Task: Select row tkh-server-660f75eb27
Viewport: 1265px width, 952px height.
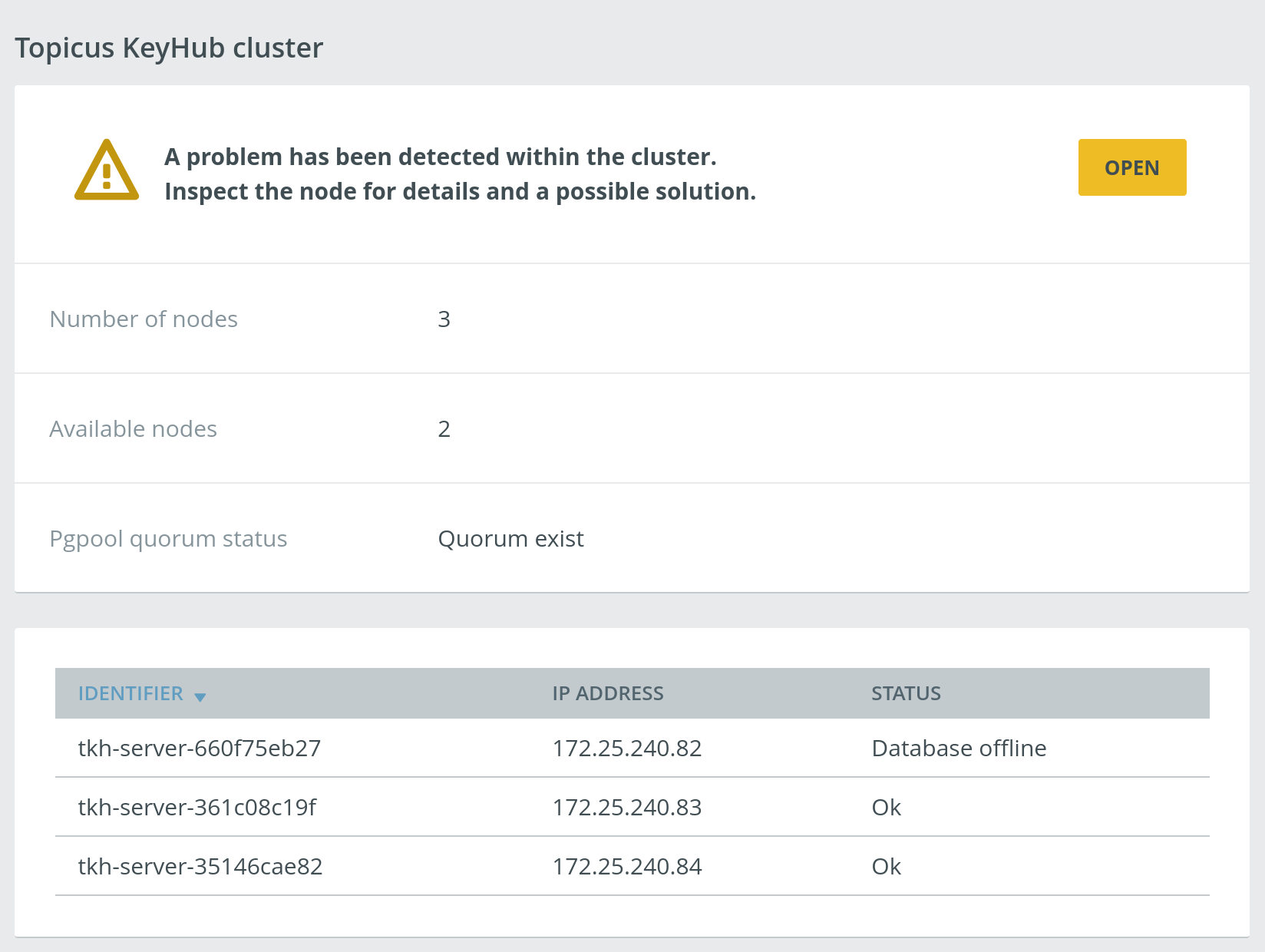Action: pos(632,748)
